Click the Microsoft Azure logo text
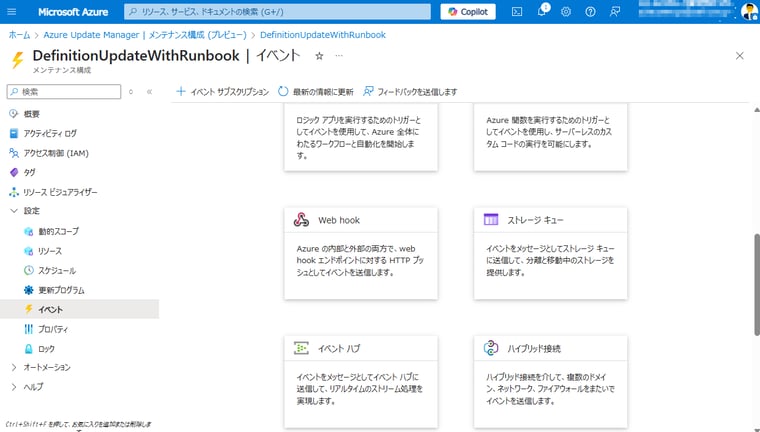The image size is (760, 432). 73,12
